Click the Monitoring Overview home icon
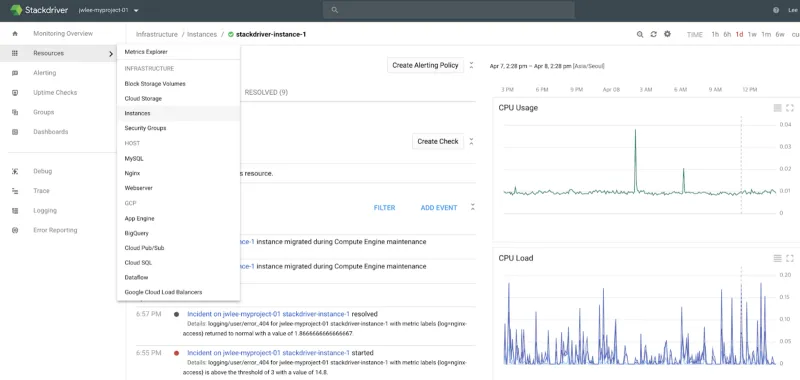 (15, 34)
